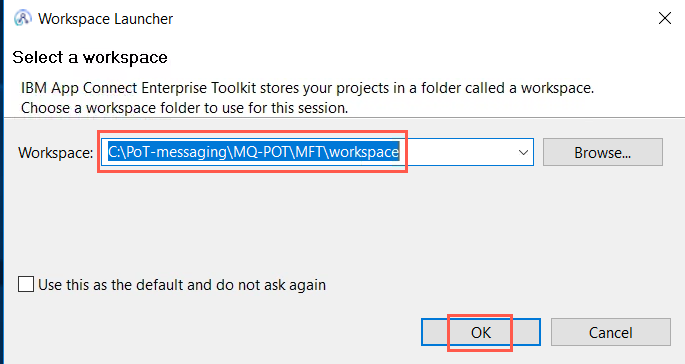Viewport: 685px width, 364px height.
Task: Click the empty area of Workspace combo box
Action: point(457,153)
